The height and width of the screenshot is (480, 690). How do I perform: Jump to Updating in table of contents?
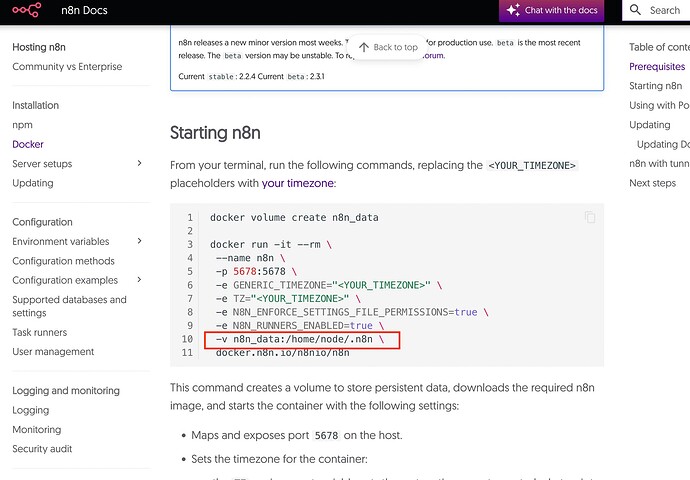point(650,125)
